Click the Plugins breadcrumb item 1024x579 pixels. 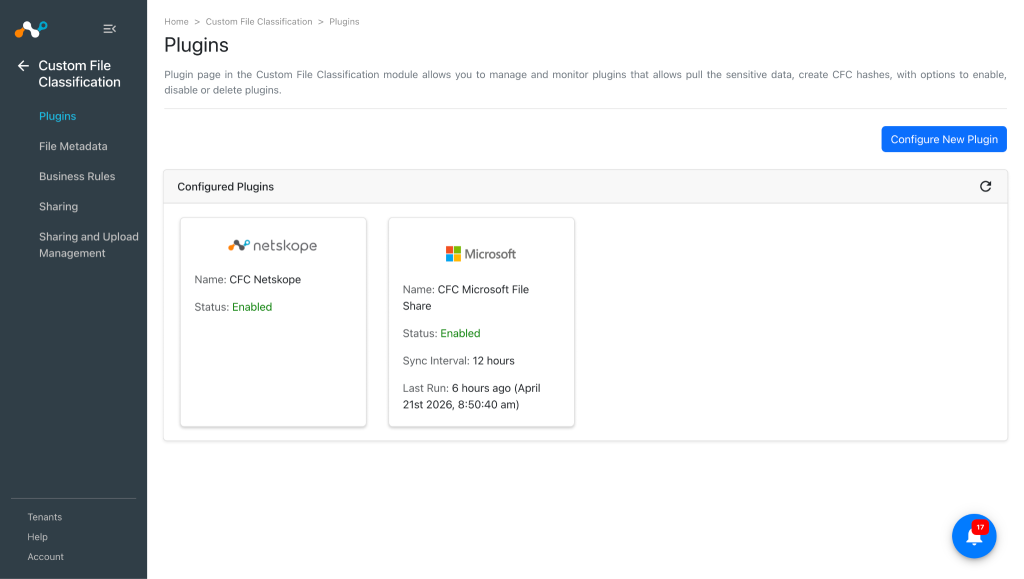pyautogui.click(x=344, y=22)
